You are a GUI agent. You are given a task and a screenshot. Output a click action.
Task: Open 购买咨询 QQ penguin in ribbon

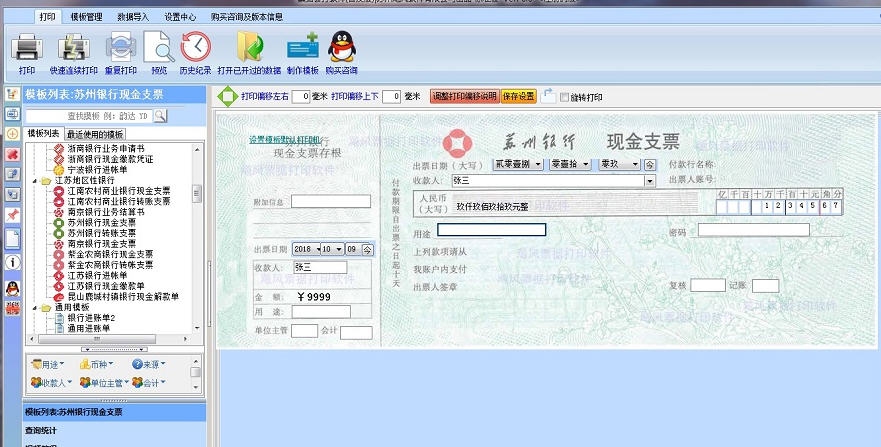tap(342, 47)
